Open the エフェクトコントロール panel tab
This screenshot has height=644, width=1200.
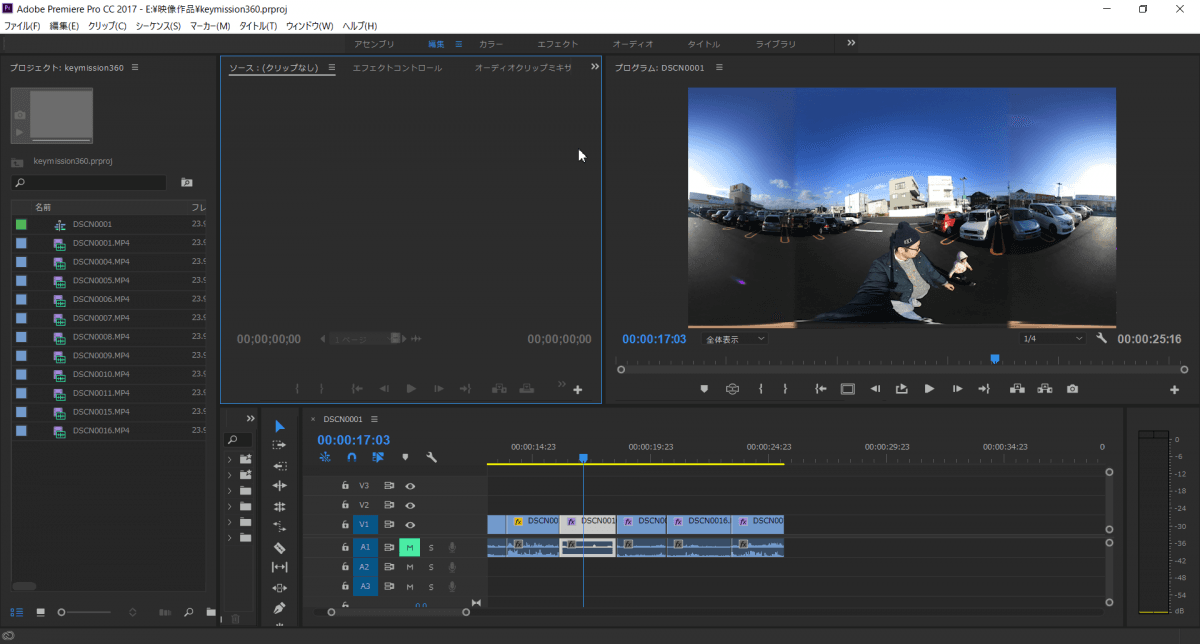[397, 67]
